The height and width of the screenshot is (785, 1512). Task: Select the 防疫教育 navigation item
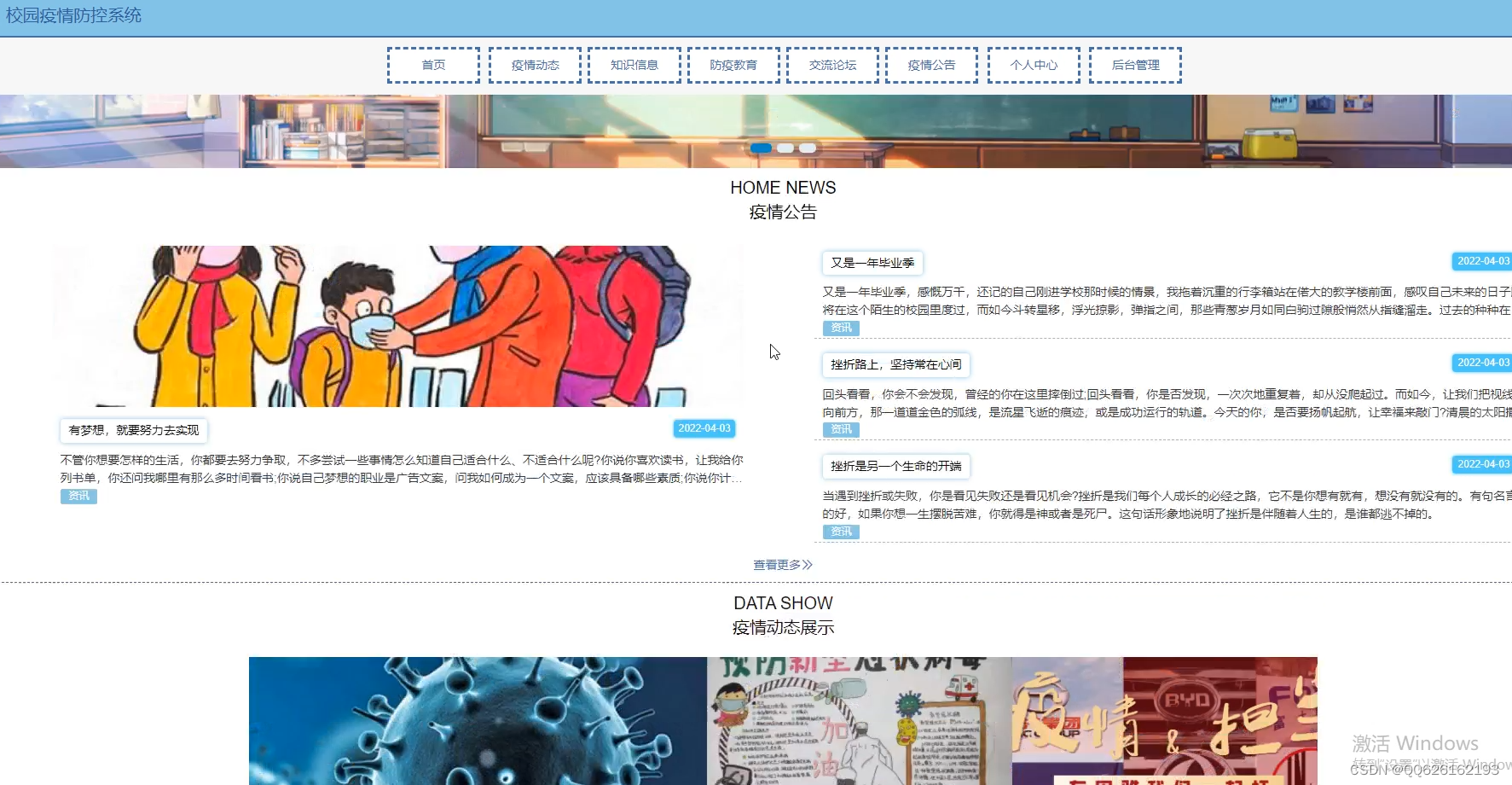point(733,65)
